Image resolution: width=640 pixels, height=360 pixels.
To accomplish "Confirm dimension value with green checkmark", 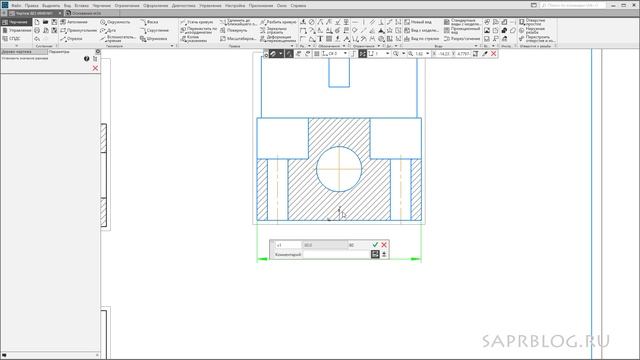I will (375, 244).
